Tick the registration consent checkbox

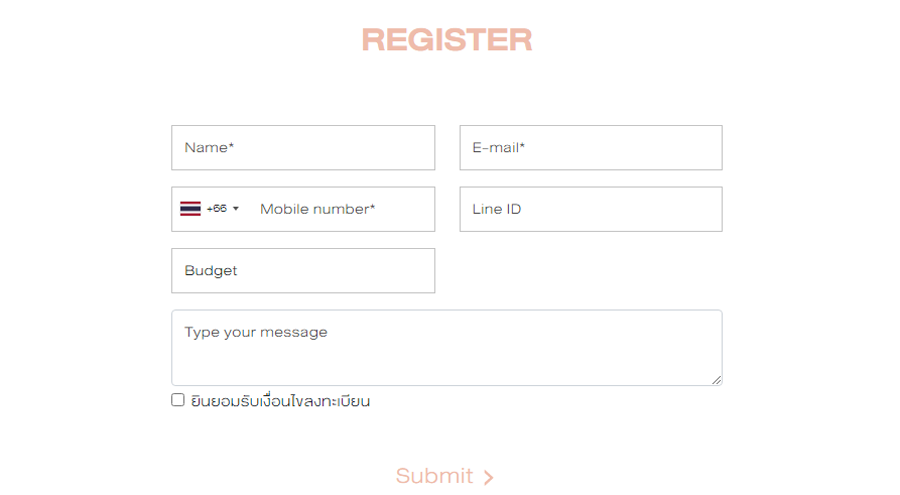178,400
